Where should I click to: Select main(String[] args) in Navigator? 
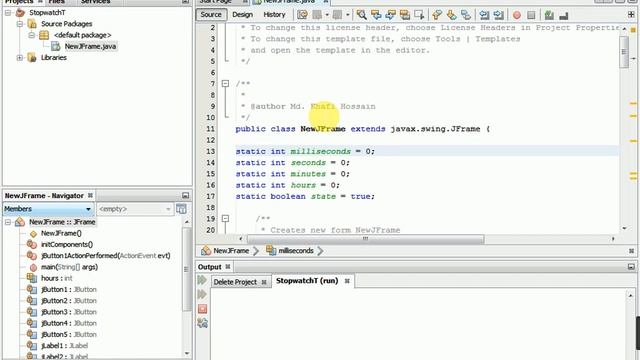(x=69, y=267)
